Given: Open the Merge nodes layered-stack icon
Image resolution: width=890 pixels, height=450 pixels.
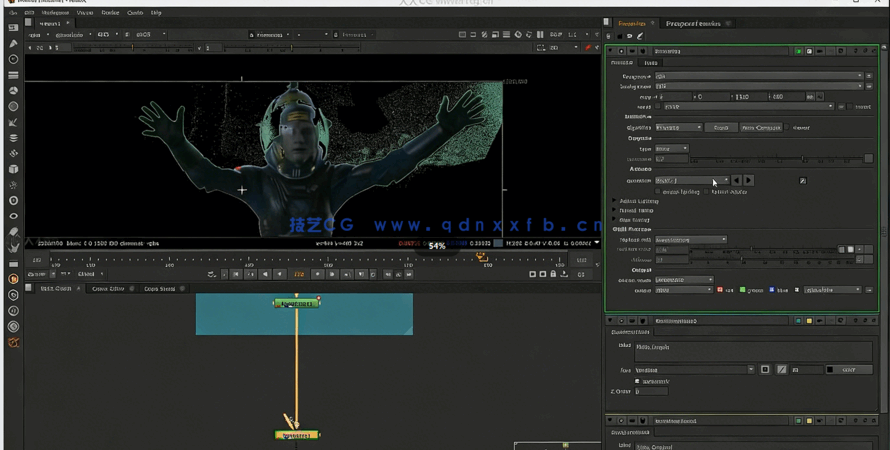Looking at the screenshot, I should click(13, 138).
